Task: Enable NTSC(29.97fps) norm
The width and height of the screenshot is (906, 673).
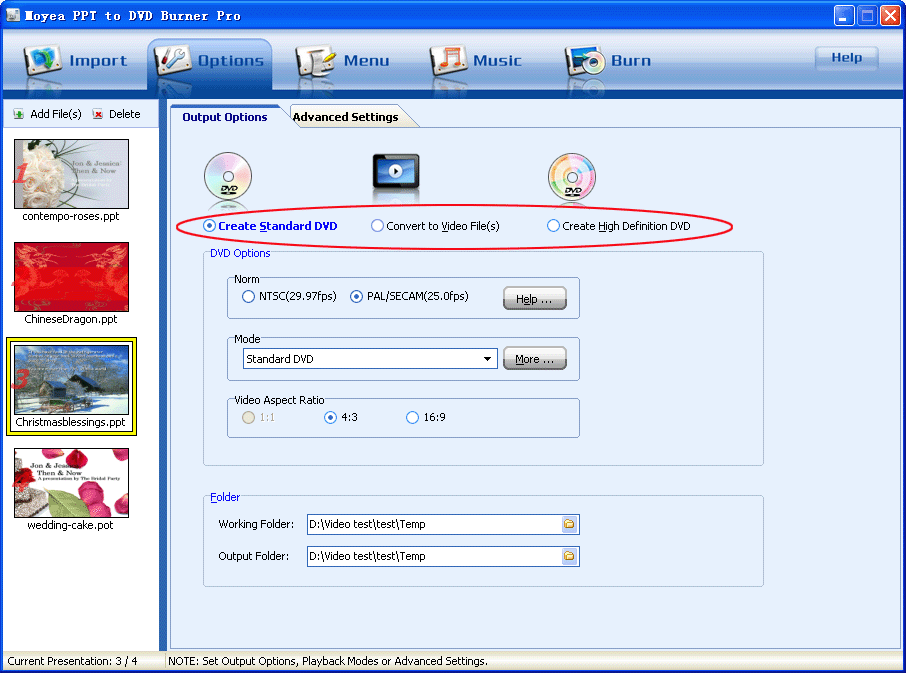Action: point(248,297)
